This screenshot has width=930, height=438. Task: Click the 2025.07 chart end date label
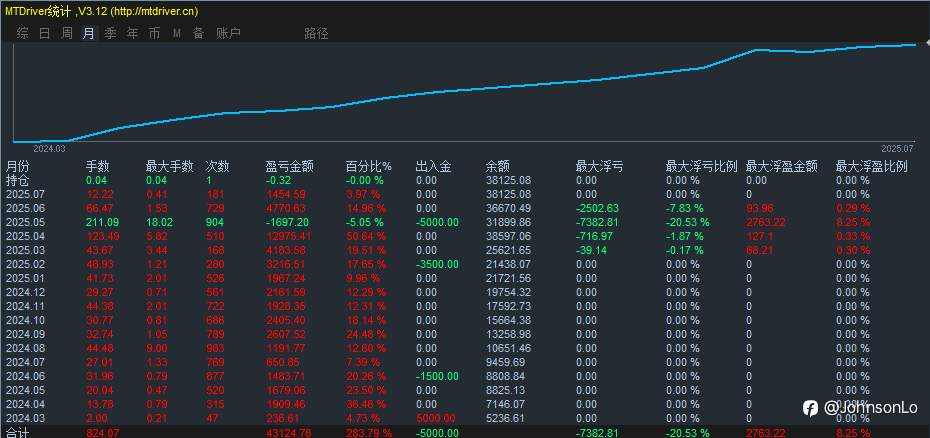898,148
